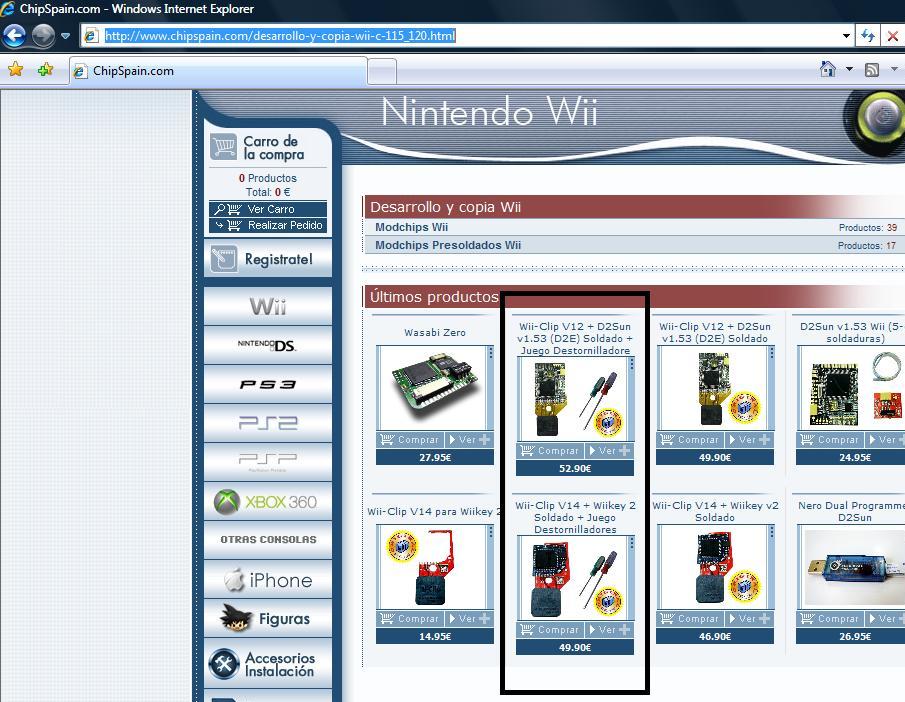The height and width of the screenshot is (702, 905).
Task: Click the browser Back button
Action: point(14,36)
